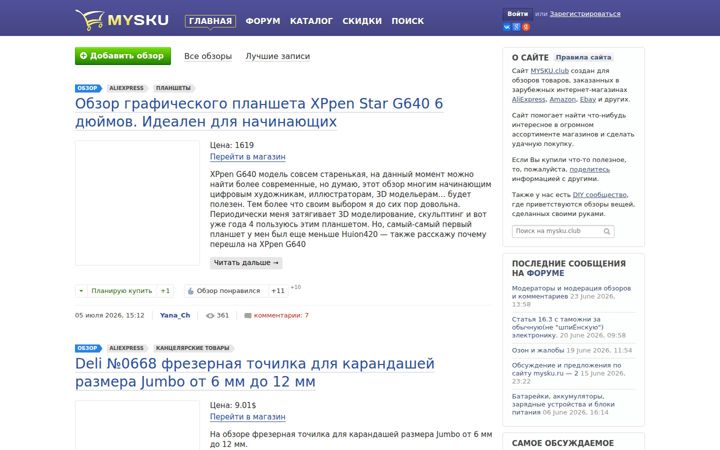
Task: Click green 'Добавить обзор' button
Action: [x=123, y=56]
